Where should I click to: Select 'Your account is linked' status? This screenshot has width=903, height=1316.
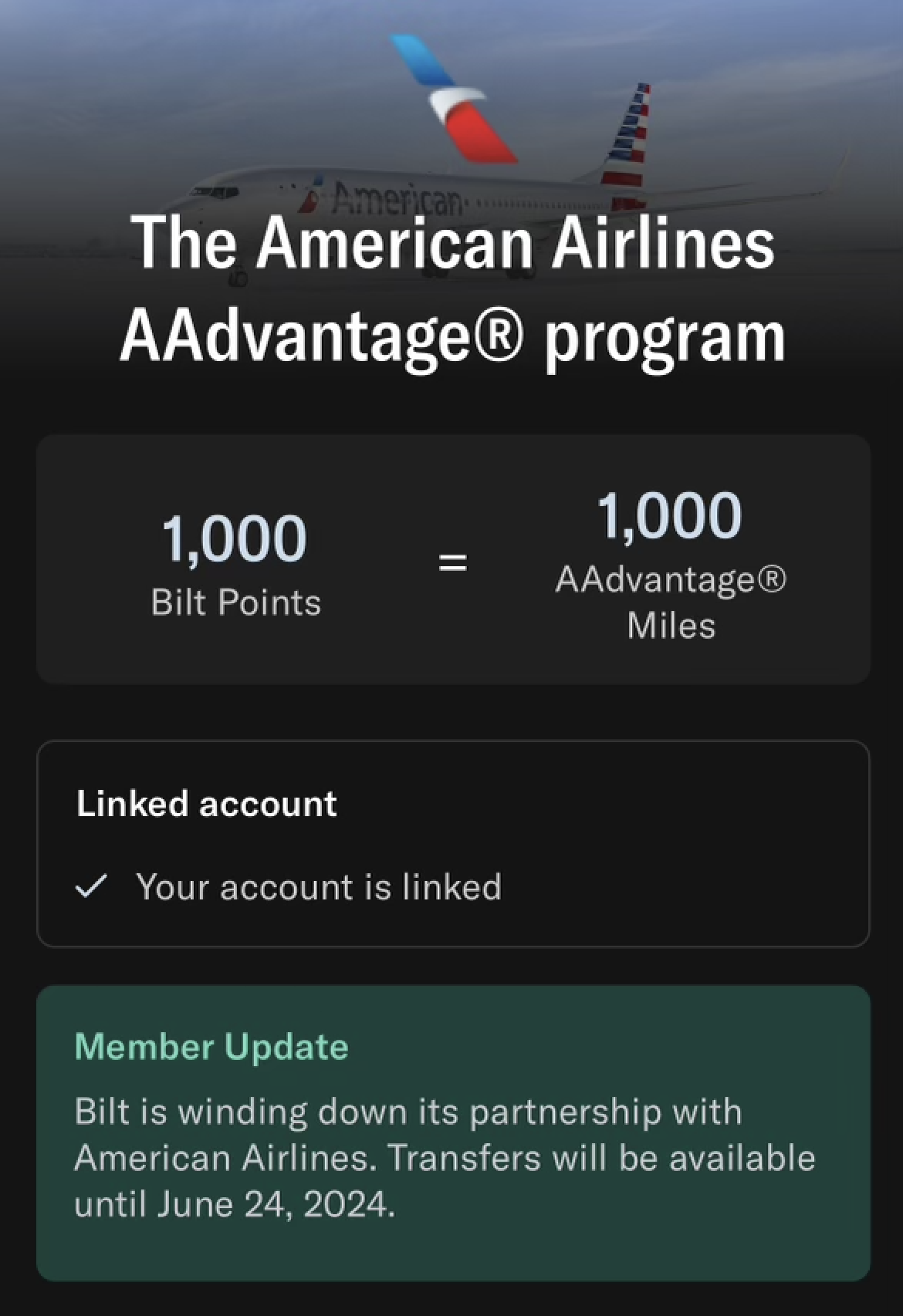pos(319,887)
